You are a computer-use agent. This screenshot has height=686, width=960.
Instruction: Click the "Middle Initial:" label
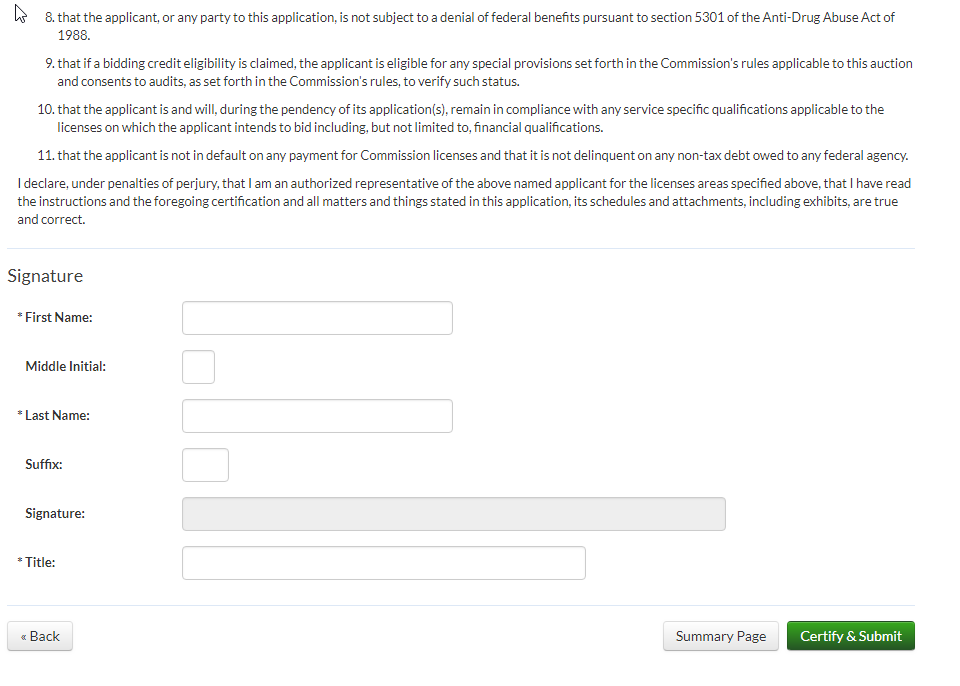tap(65, 367)
